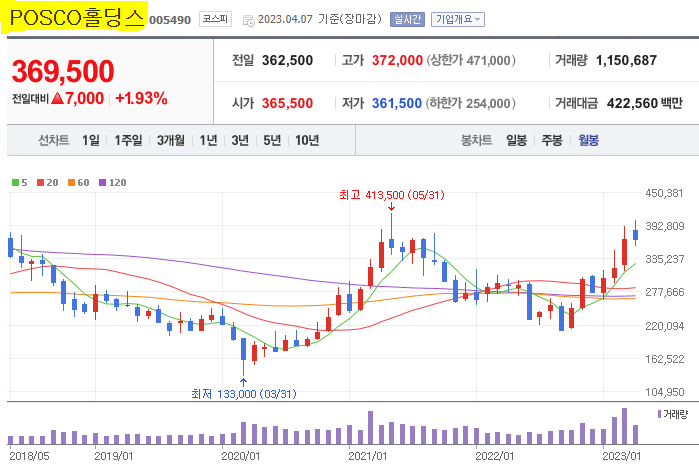Open the 기업개요 dropdown

(457, 19)
